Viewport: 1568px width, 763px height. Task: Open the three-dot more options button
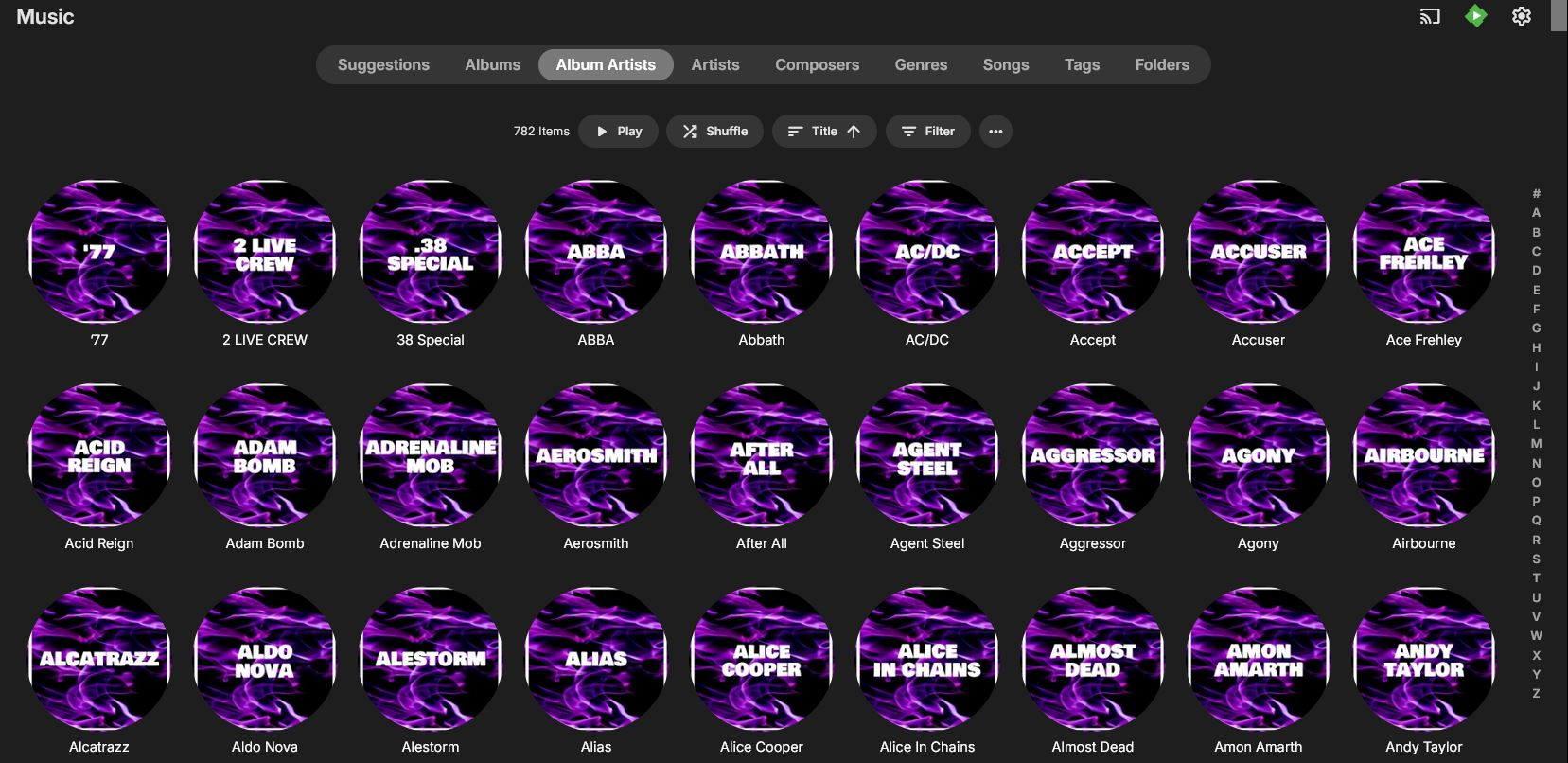coord(995,132)
